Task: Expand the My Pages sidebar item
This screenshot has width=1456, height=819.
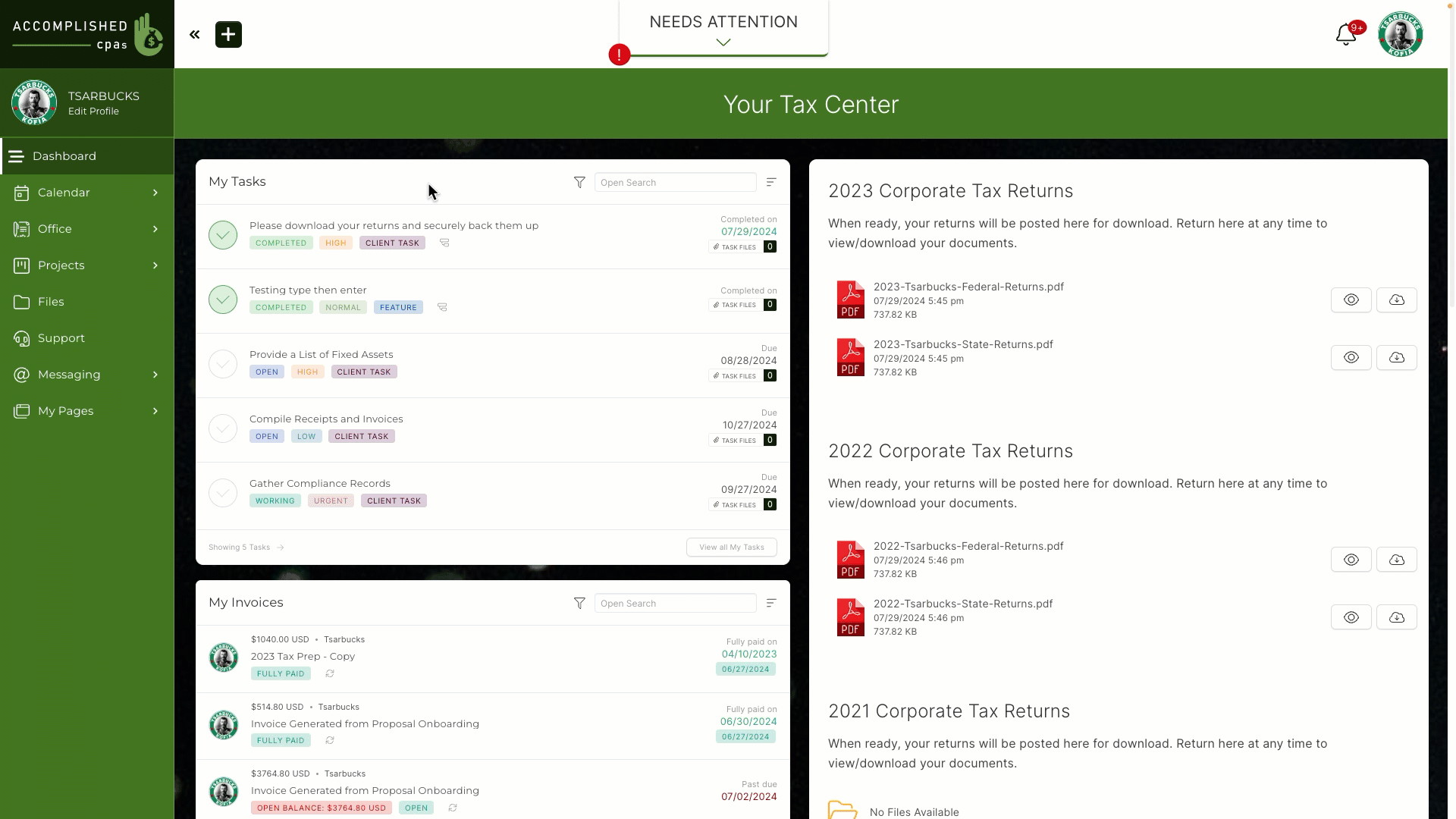Action: (155, 410)
